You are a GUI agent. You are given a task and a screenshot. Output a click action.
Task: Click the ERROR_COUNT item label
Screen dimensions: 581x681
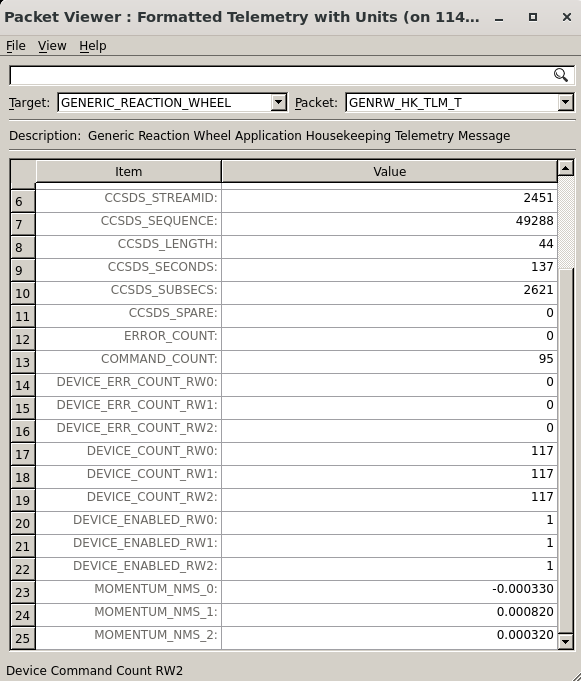[171, 336]
